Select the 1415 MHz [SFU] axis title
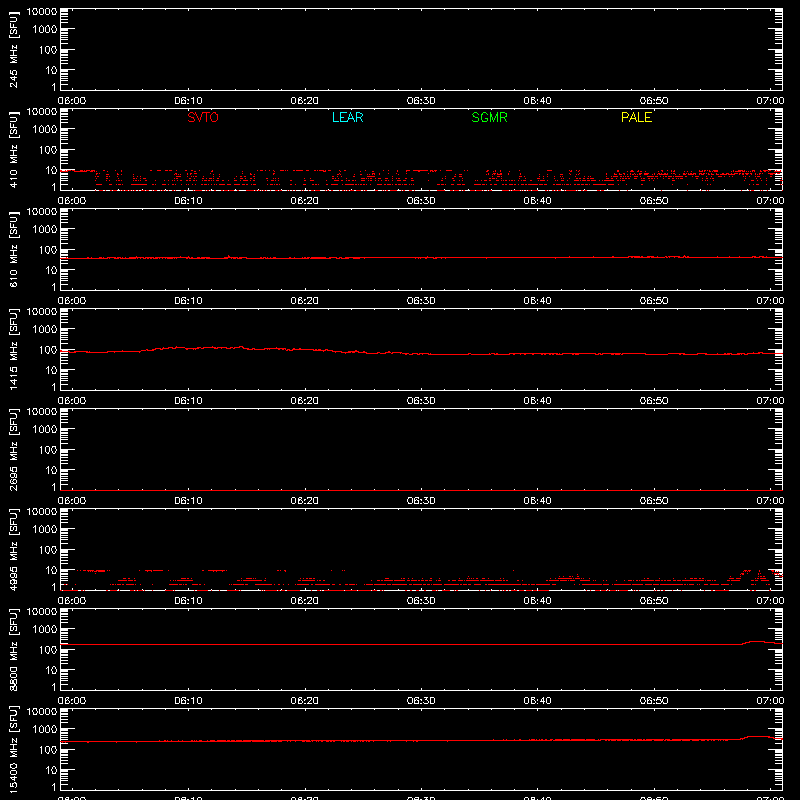The width and height of the screenshot is (800, 800). point(14,349)
